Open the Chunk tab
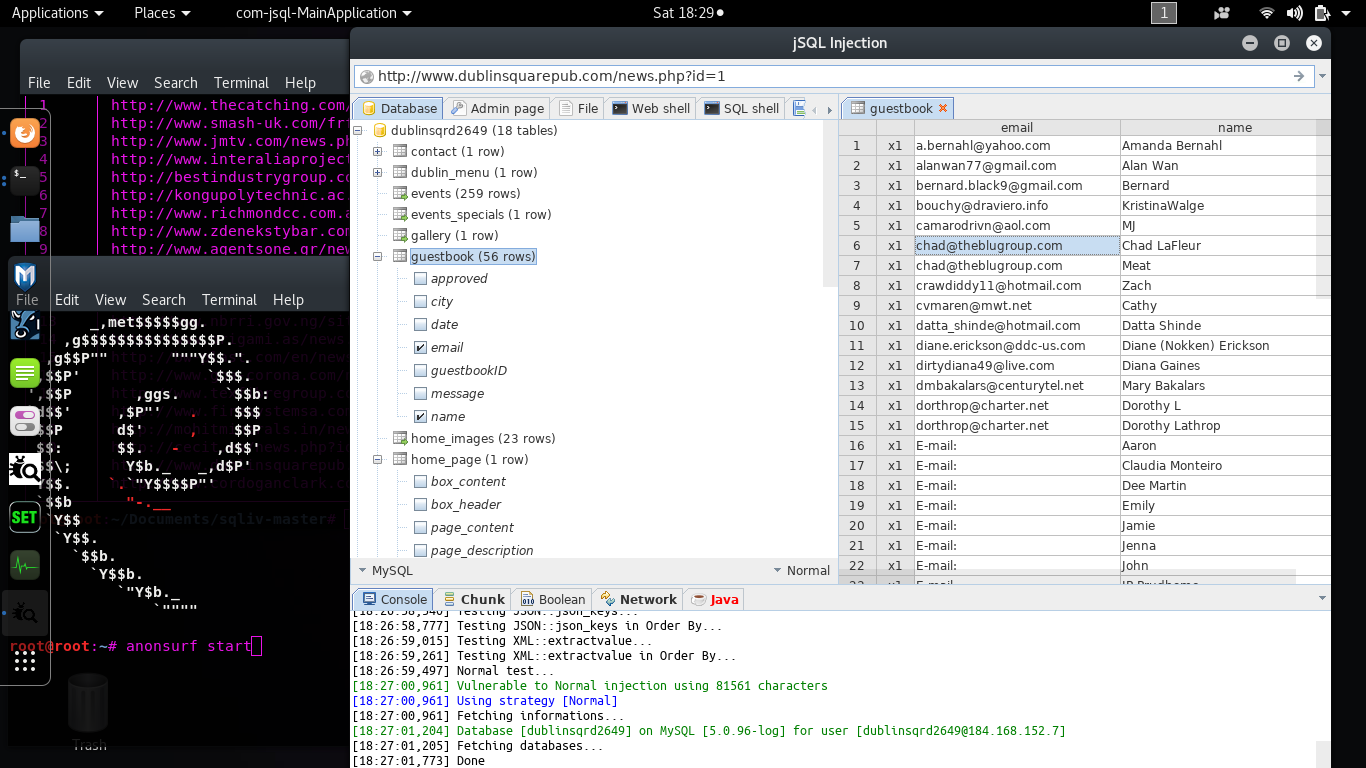This screenshot has height=768, width=1366. point(474,600)
